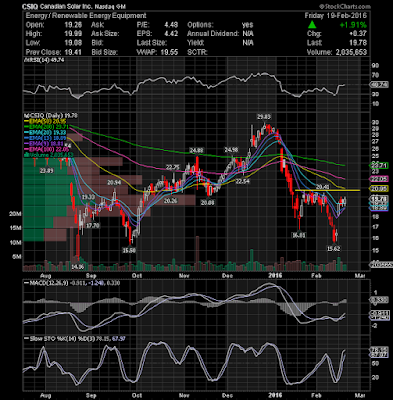Click the 29.83 peak price label
Viewport: 393px width, 400px height.
pyautogui.click(x=264, y=117)
